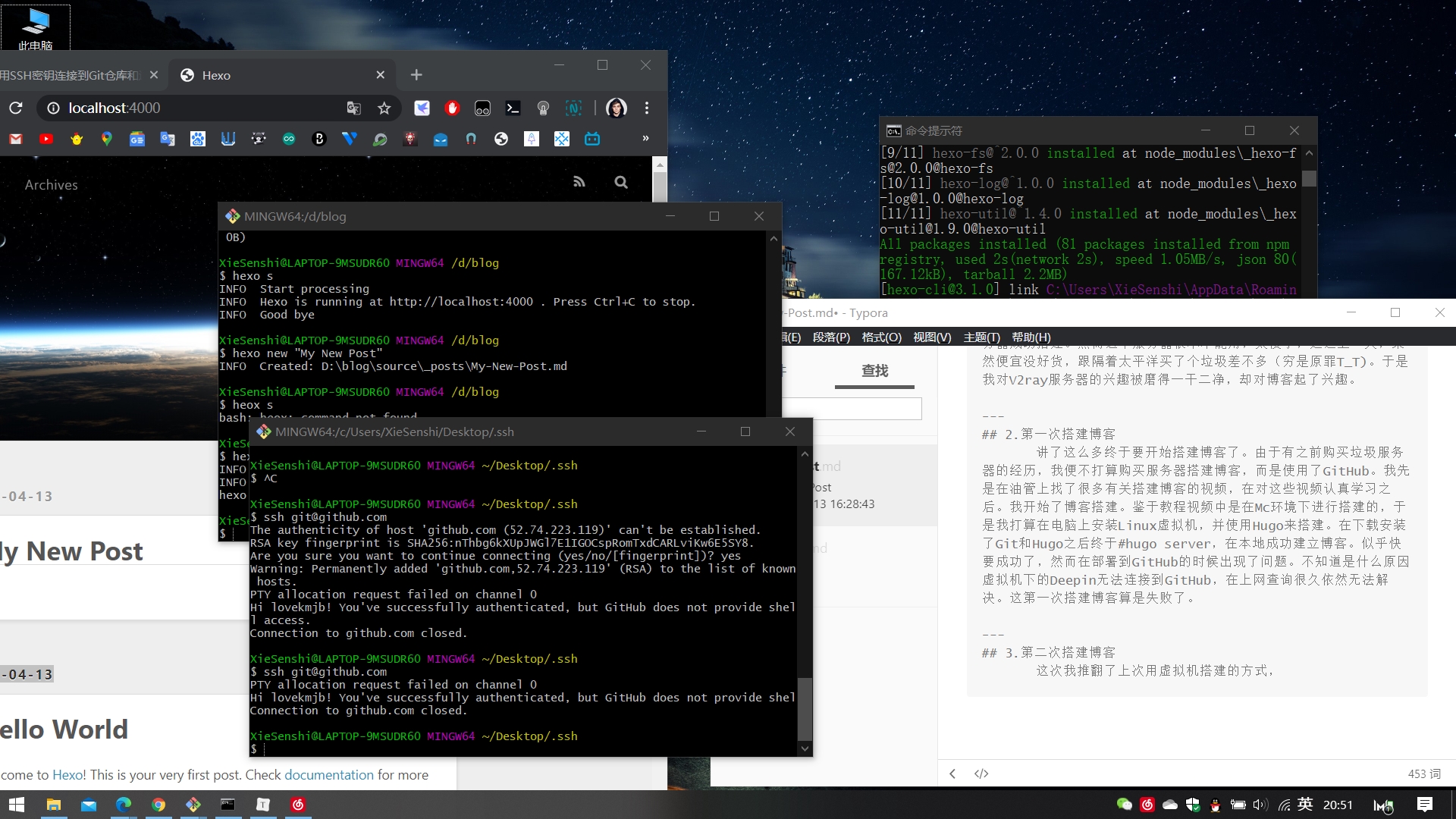This screenshot has width=1456, height=819.
Task: Open the 命令提示符 window system icon
Action: [x=894, y=130]
